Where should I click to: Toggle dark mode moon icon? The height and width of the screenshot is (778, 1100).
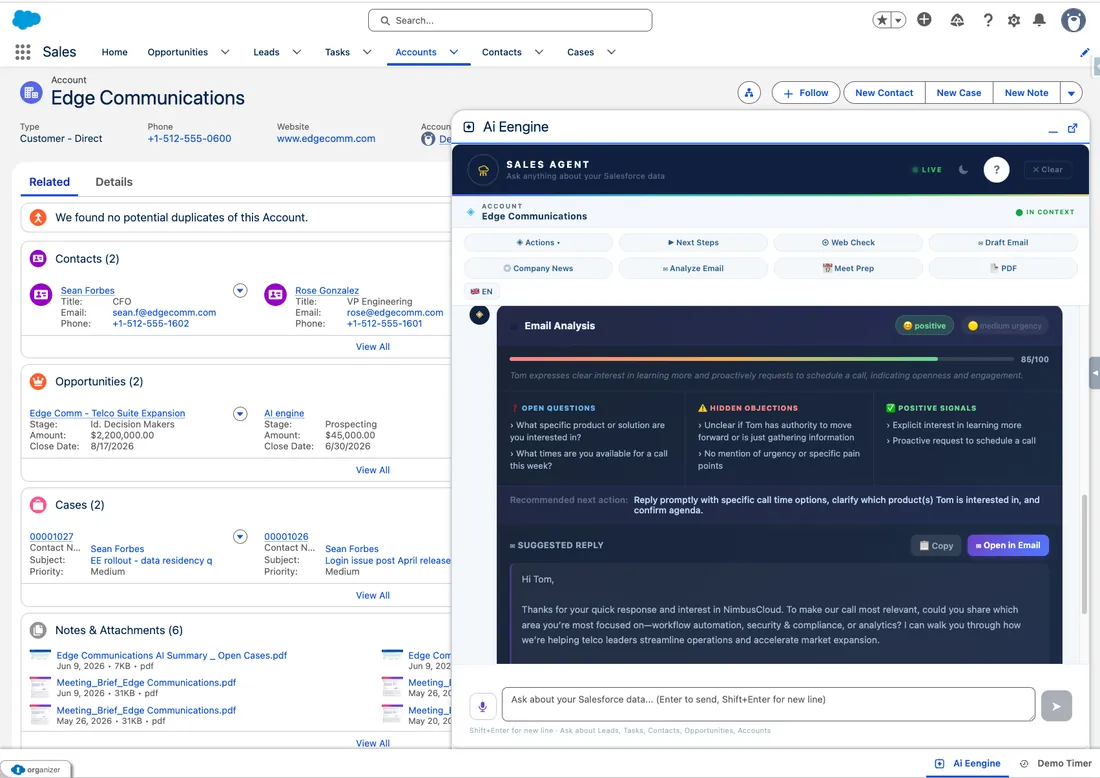[x=963, y=170]
